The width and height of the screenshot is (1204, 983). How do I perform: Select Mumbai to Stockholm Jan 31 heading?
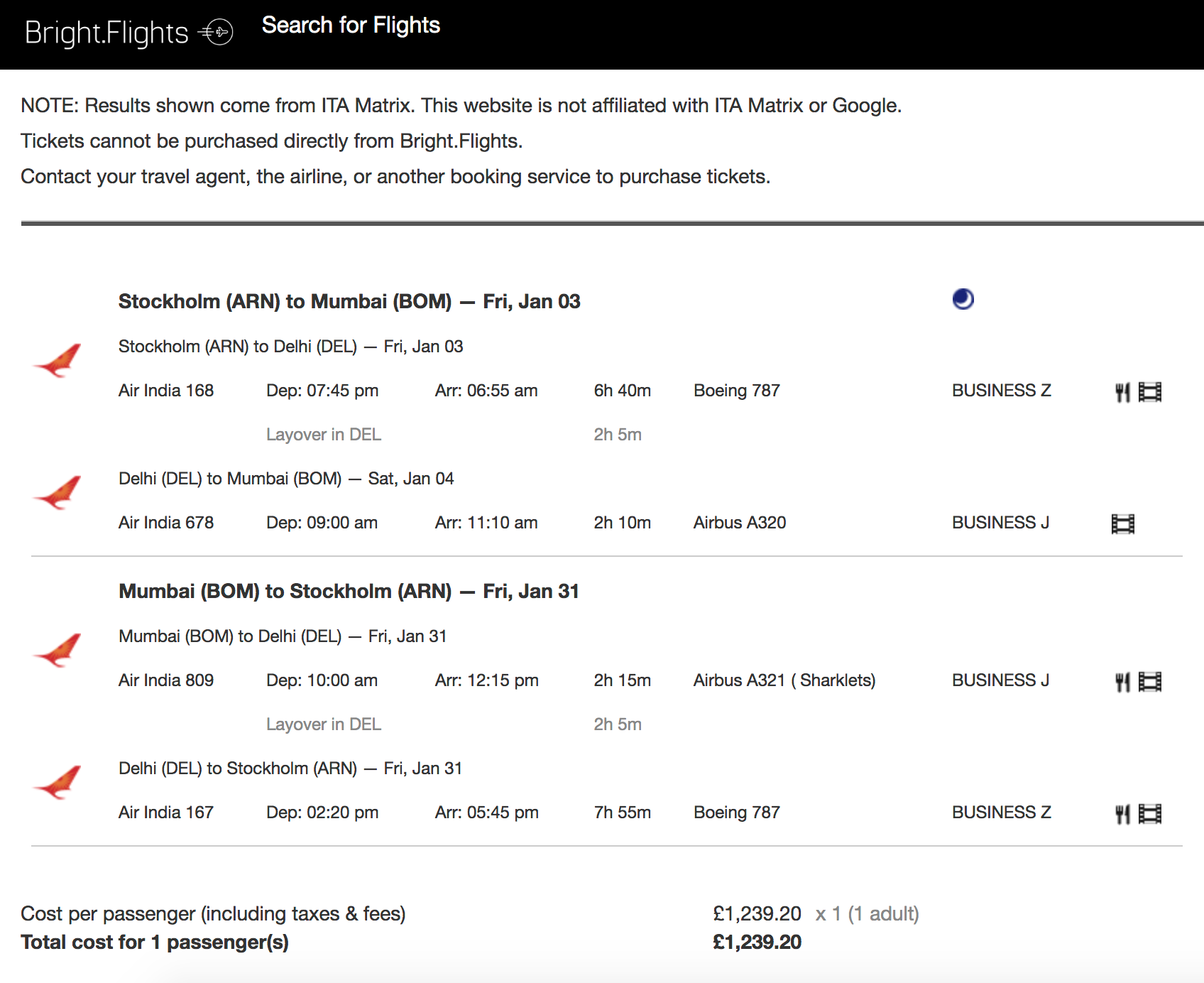[349, 591]
